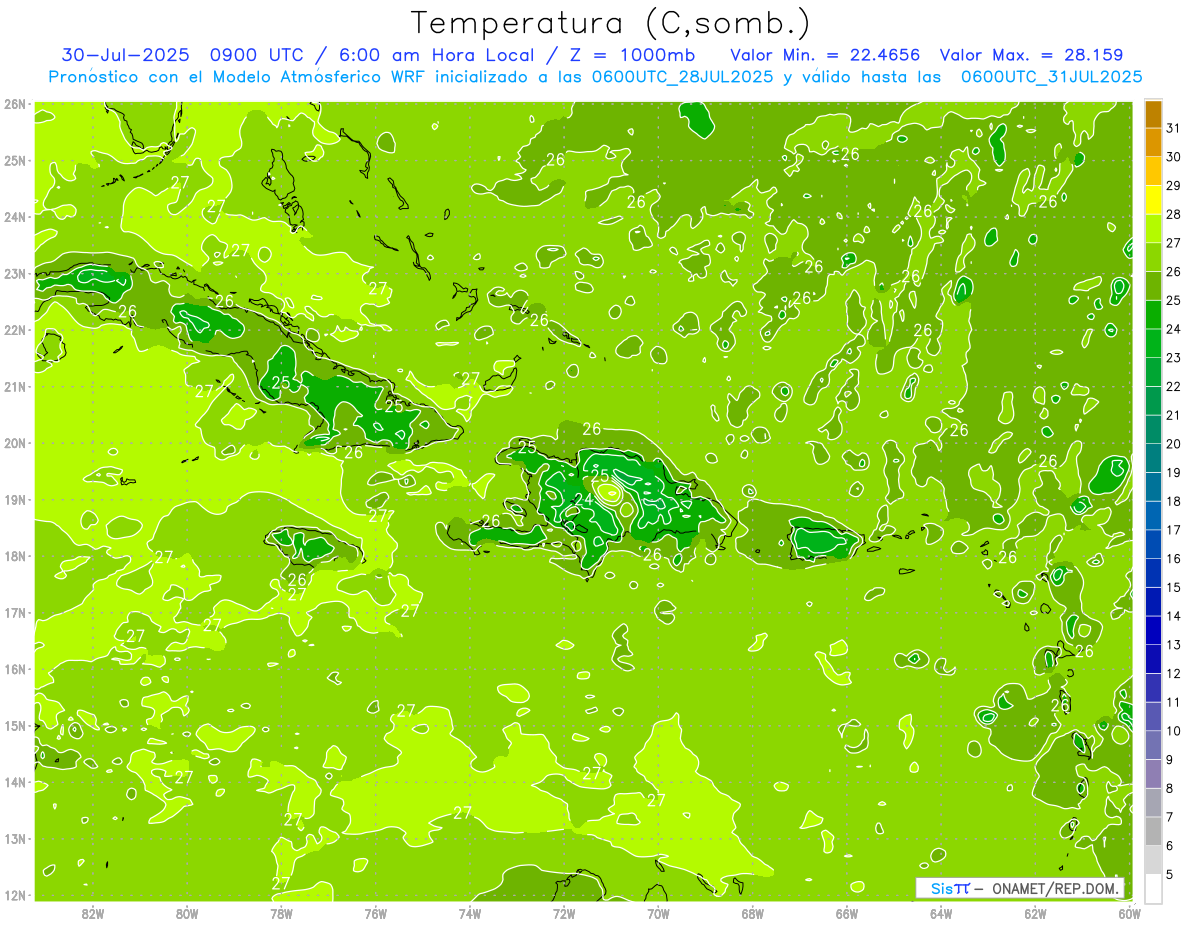Click the '22N' latitude axis label
The height and width of the screenshot is (927, 1200).
click(15, 330)
